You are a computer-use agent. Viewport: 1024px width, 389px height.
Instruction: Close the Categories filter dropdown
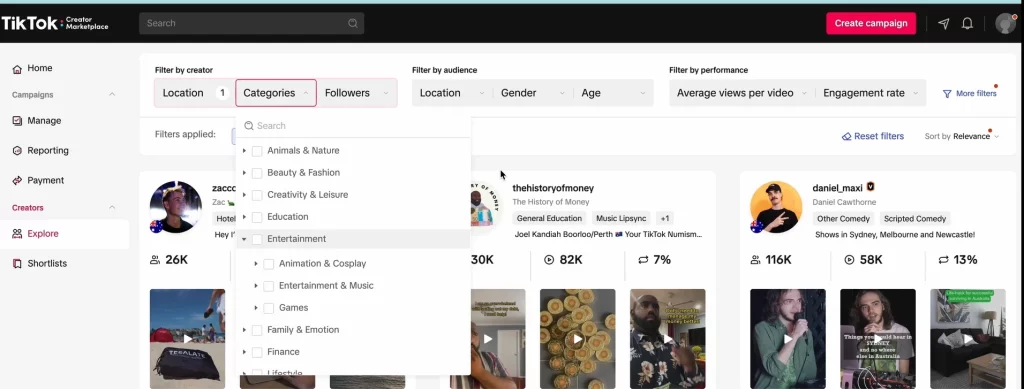pos(276,93)
